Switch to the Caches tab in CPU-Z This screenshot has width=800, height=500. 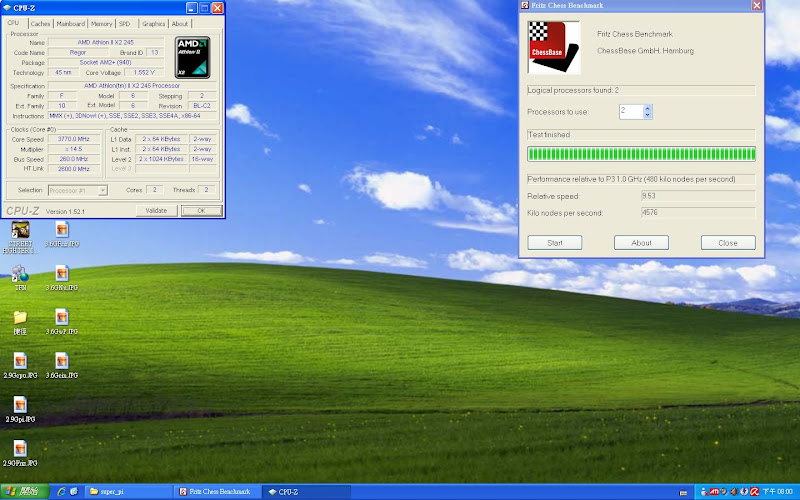click(41, 23)
